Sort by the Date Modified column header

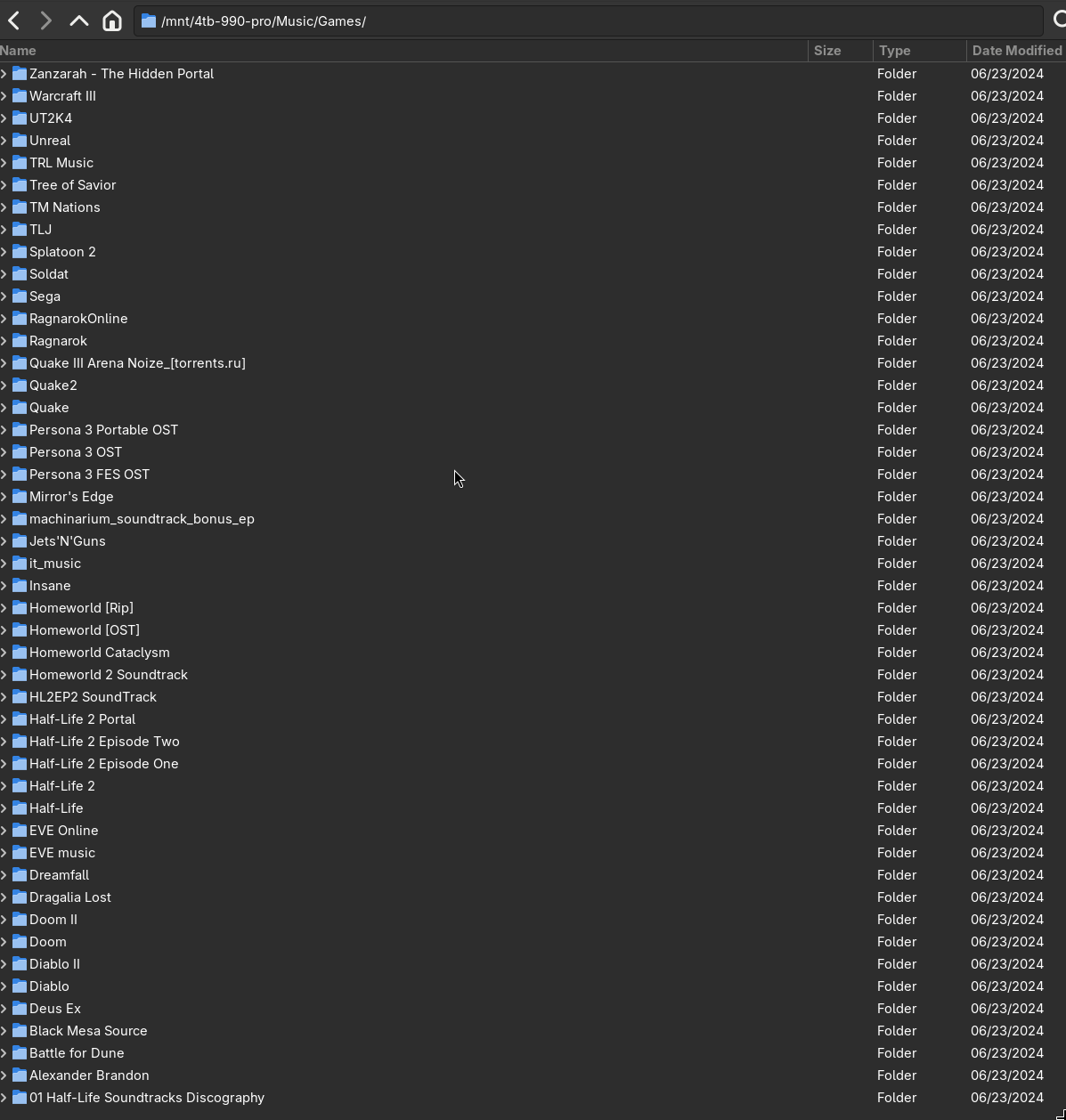click(1016, 51)
